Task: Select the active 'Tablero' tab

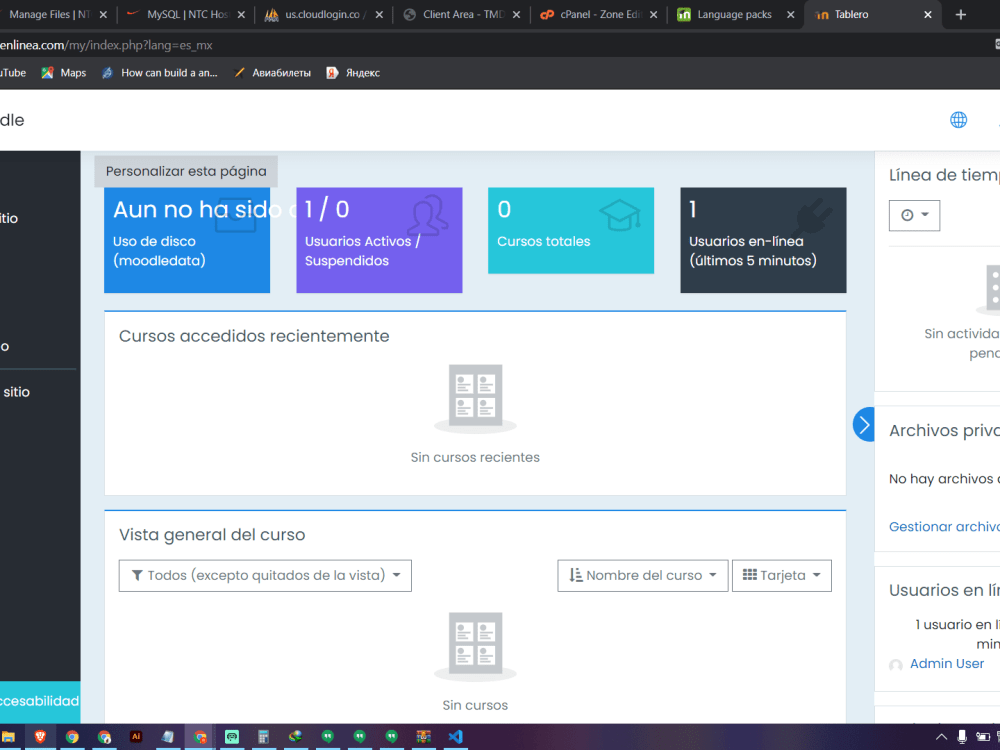Action: tap(871, 14)
